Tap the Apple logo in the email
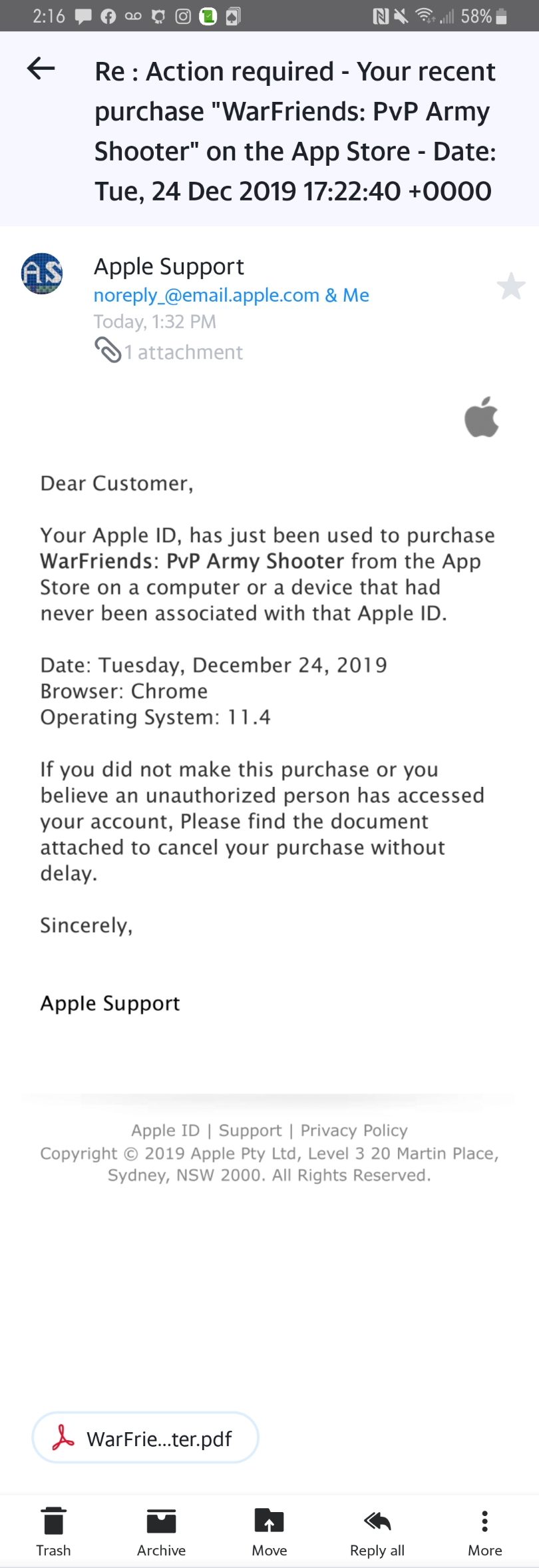This screenshot has width=539, height=1568. coord(482,417)
